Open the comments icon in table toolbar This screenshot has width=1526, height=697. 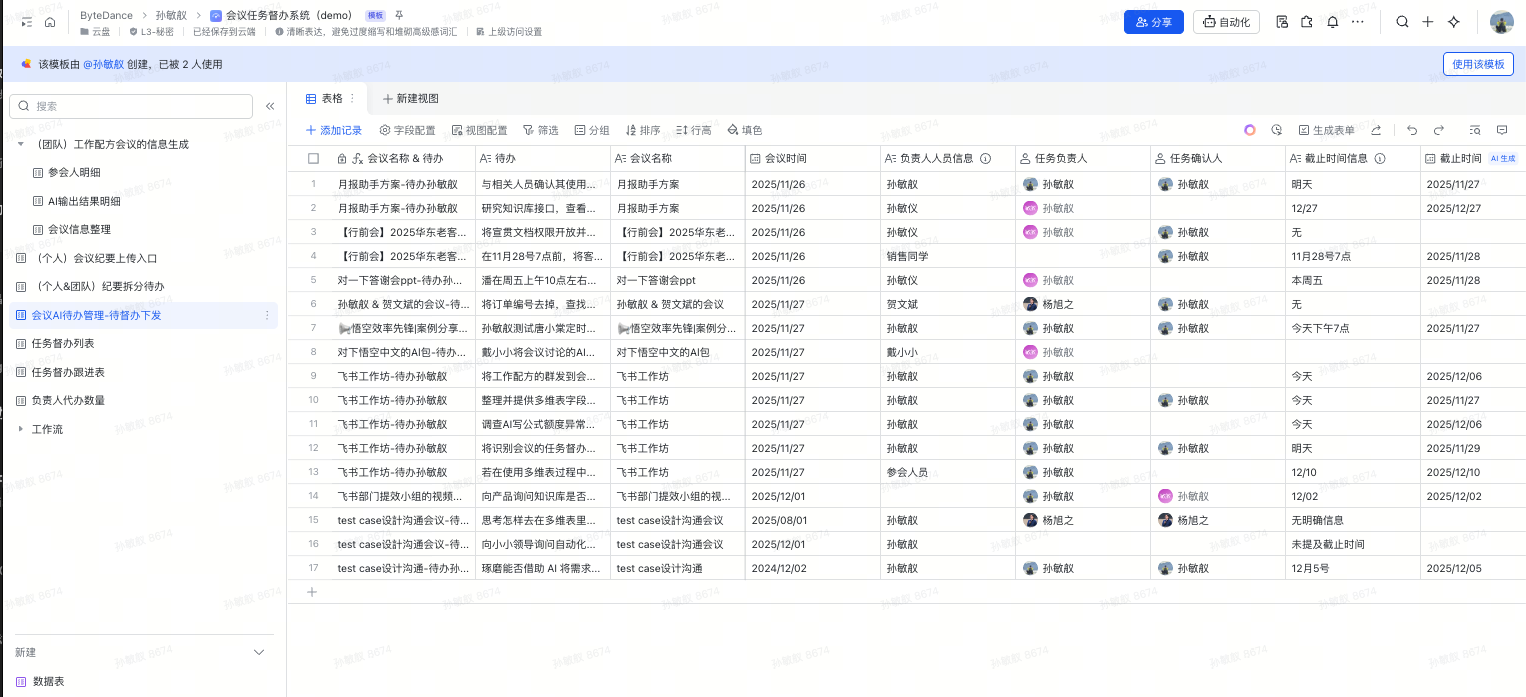[x=1502, y=130]
